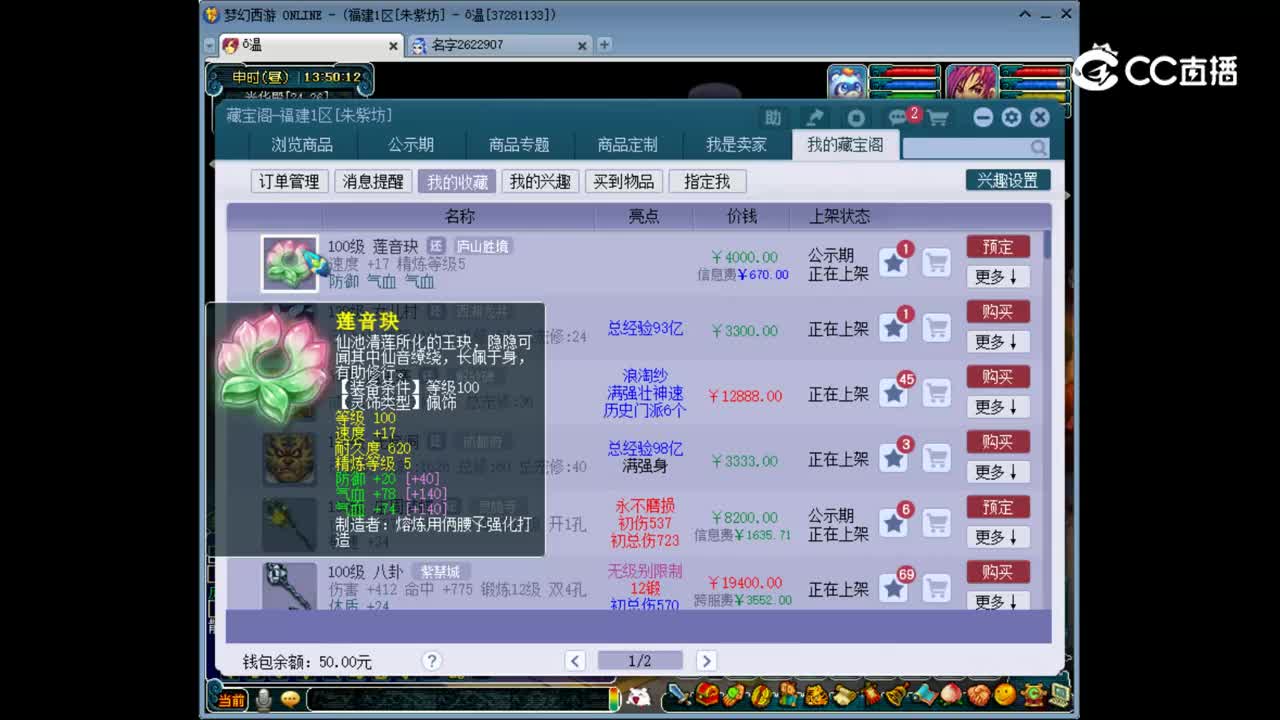Switch to the 我是卖家 tab
The height and width of the screenshot is (720, 1280).
(x=736, y=145)
